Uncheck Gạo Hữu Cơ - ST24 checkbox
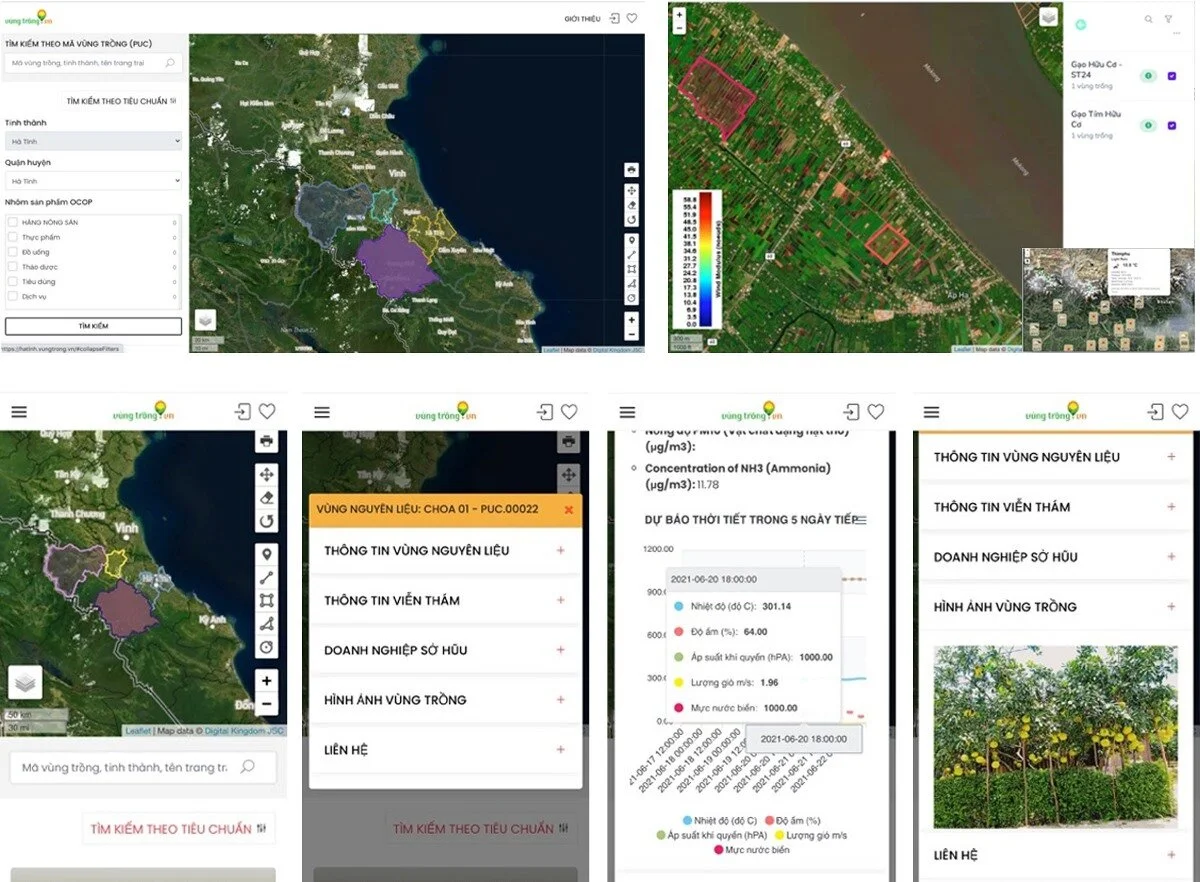This screenshot has height=882, width=1200. pos(1172,75)
